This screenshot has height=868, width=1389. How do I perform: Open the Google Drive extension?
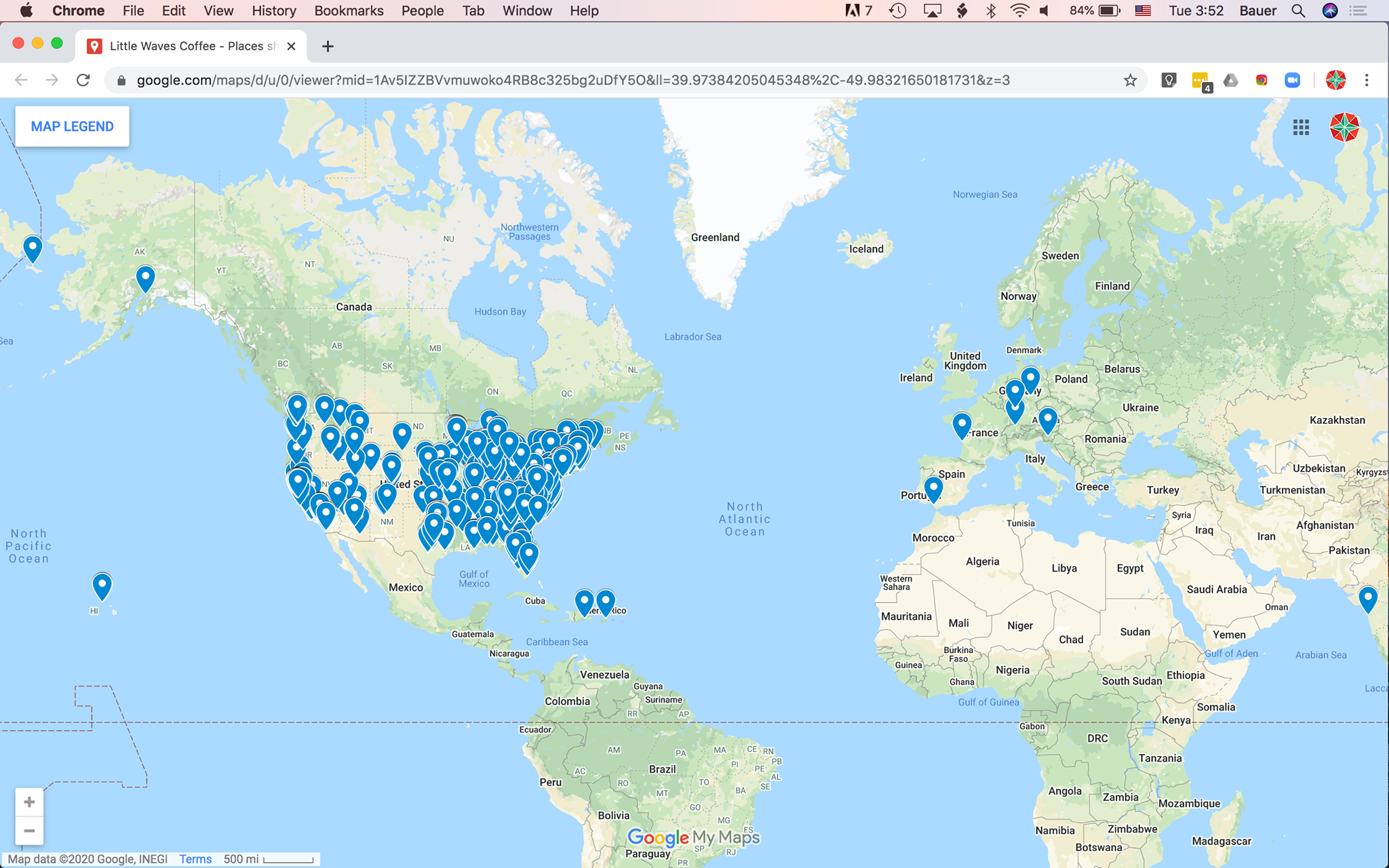point(1230,80)
